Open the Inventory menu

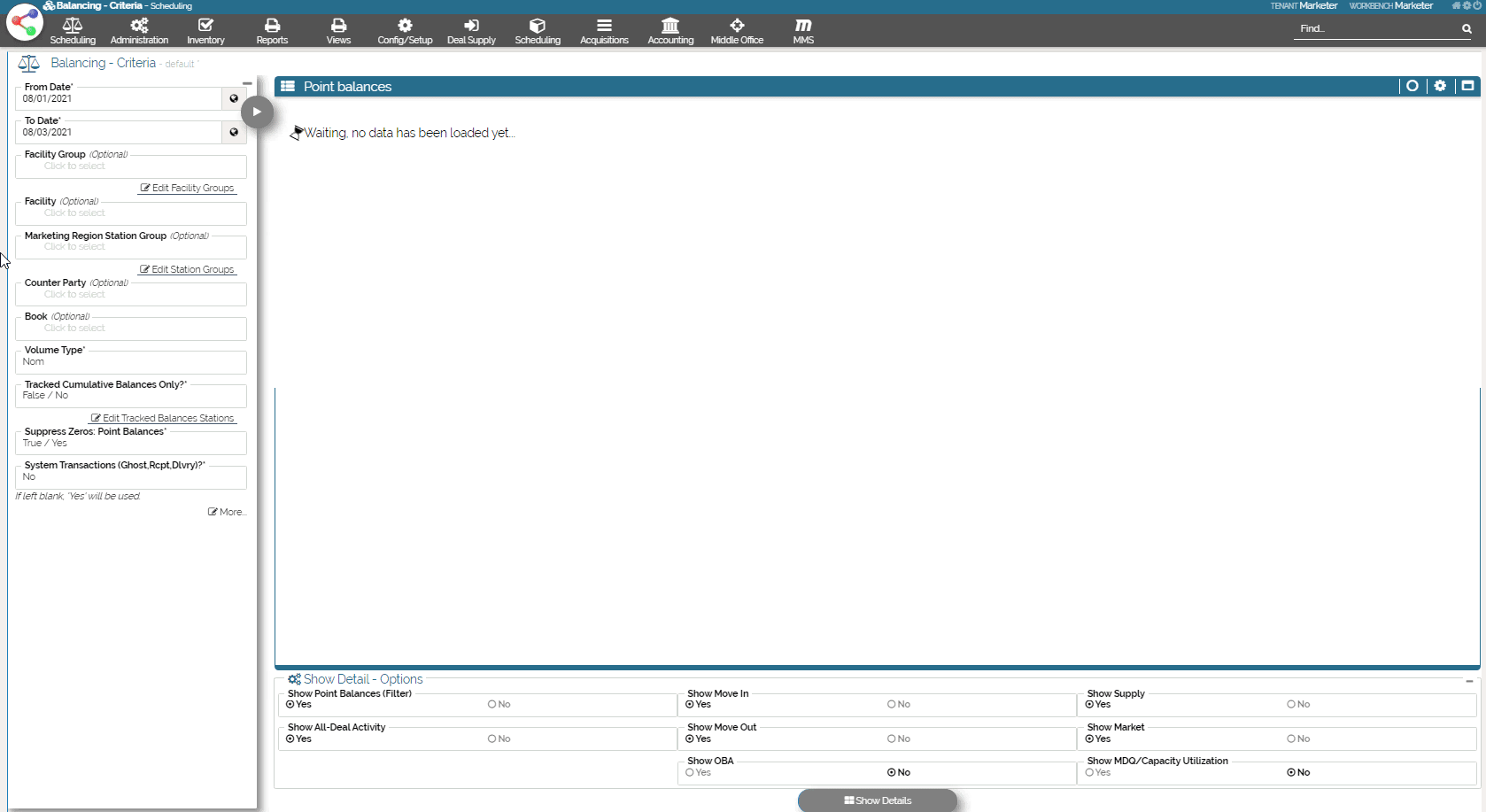(x=205, y=30)
